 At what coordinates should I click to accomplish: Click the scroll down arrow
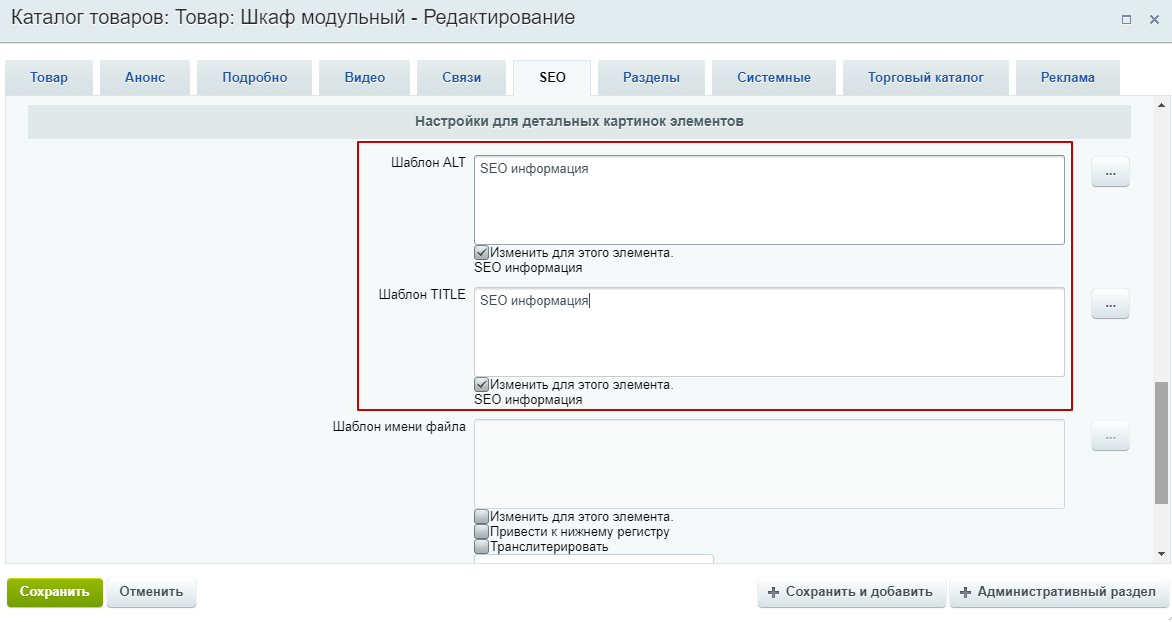point(1161,554)
